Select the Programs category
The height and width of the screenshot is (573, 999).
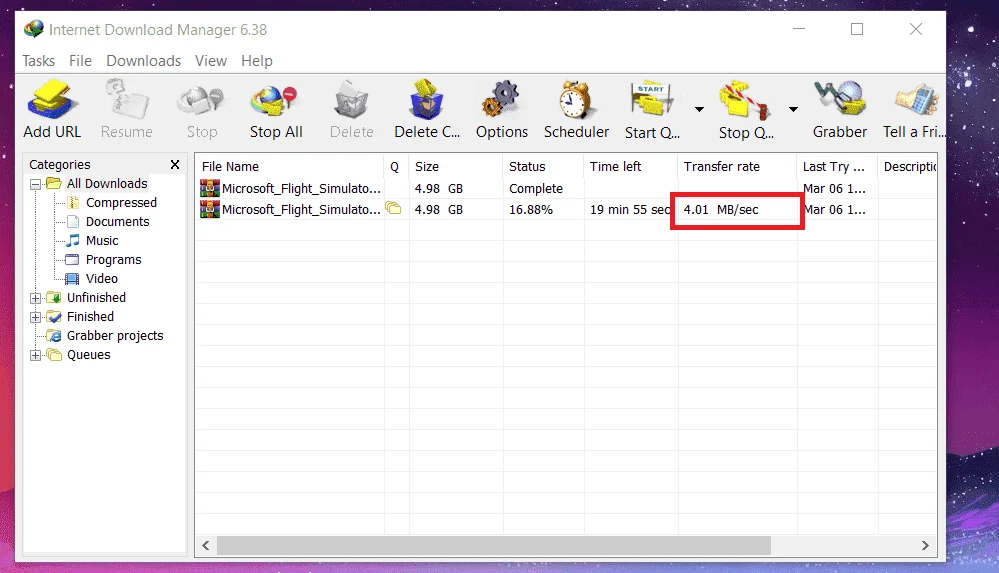[x=113, y=259]
